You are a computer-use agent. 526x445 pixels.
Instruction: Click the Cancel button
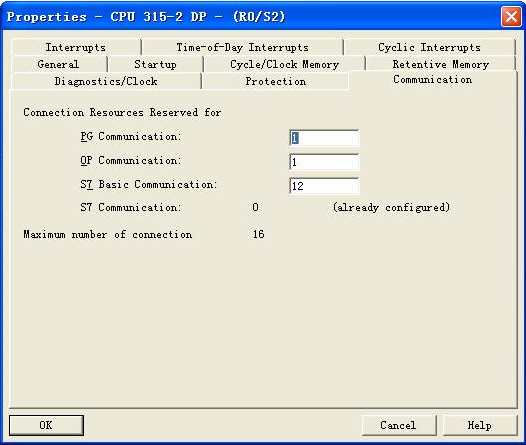[399, 425]
